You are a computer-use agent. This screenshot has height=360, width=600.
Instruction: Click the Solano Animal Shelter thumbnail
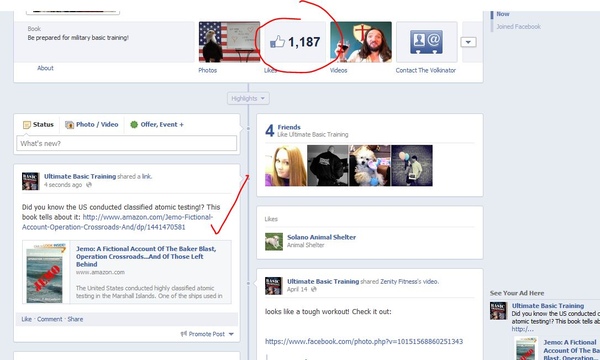pyautogui.click(x=274, y=242)
